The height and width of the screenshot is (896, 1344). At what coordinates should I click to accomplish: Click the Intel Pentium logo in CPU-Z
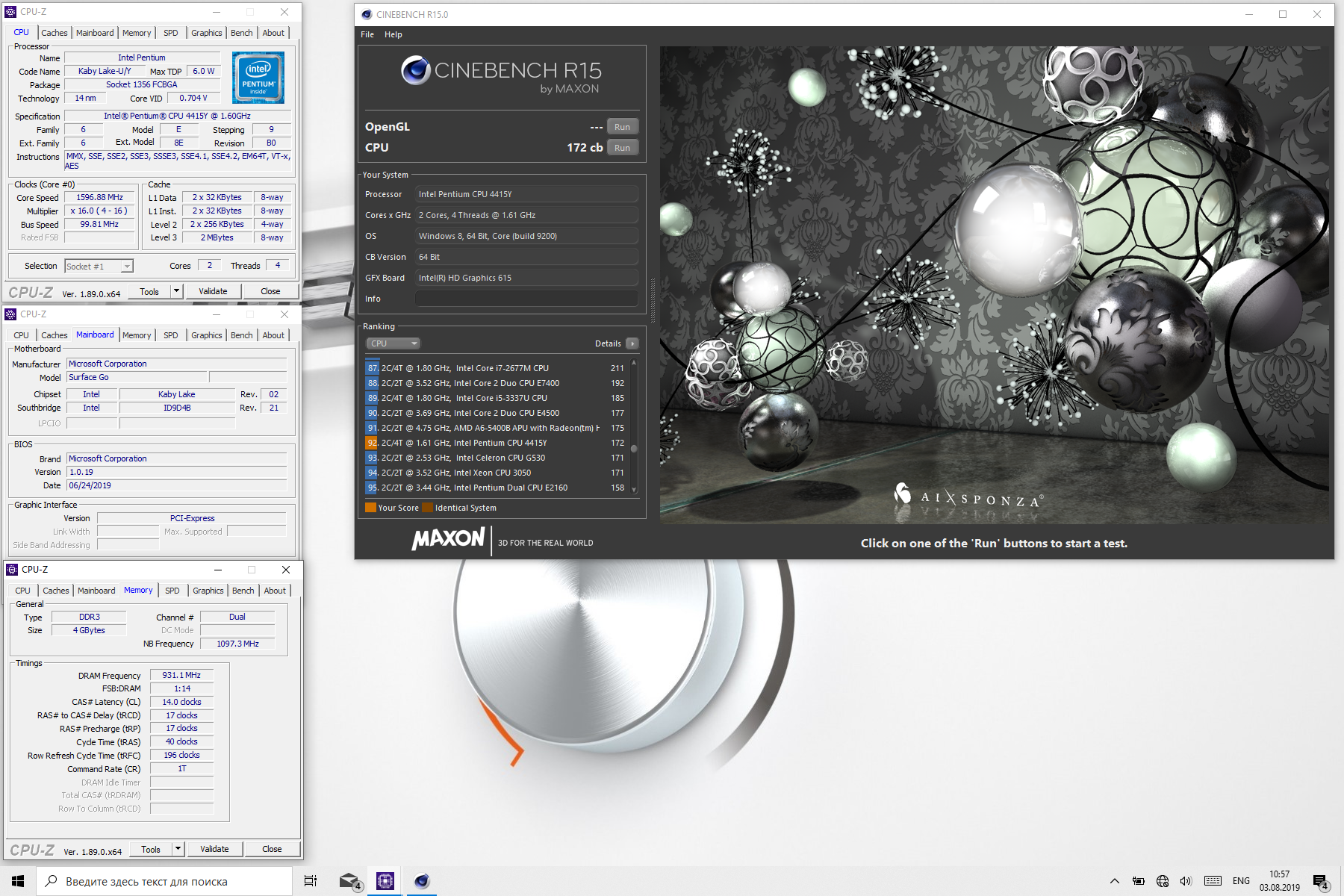click(258, 78)
